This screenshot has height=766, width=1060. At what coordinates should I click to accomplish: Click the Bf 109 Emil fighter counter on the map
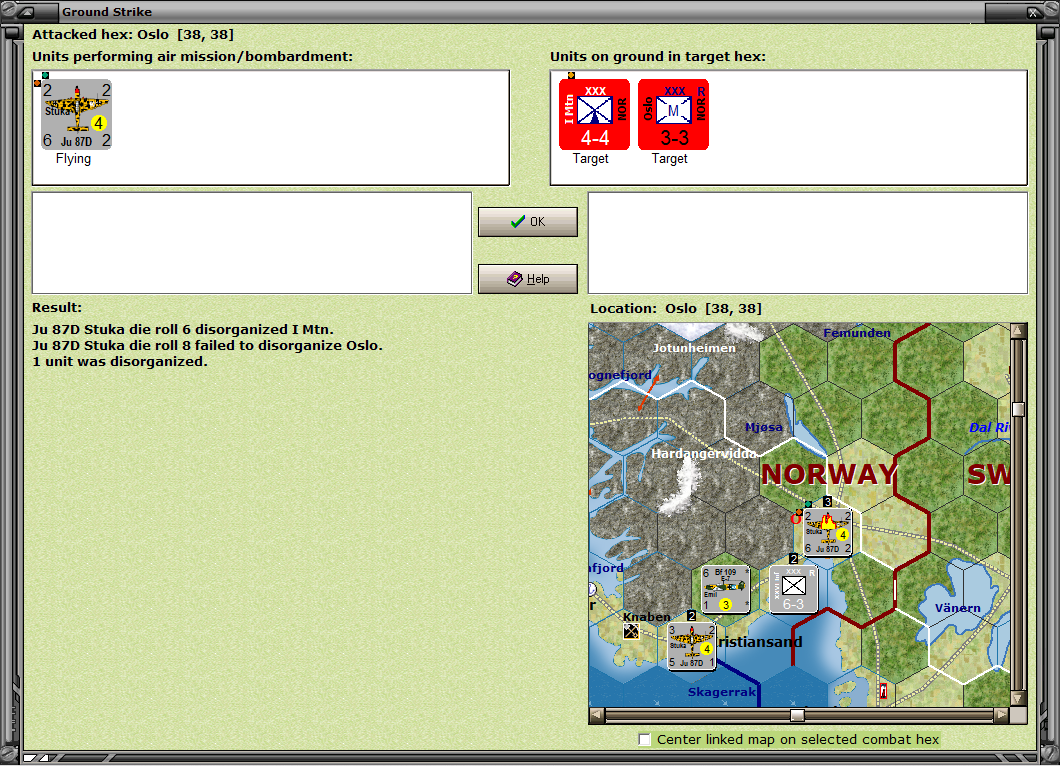[x=725, y=589]
